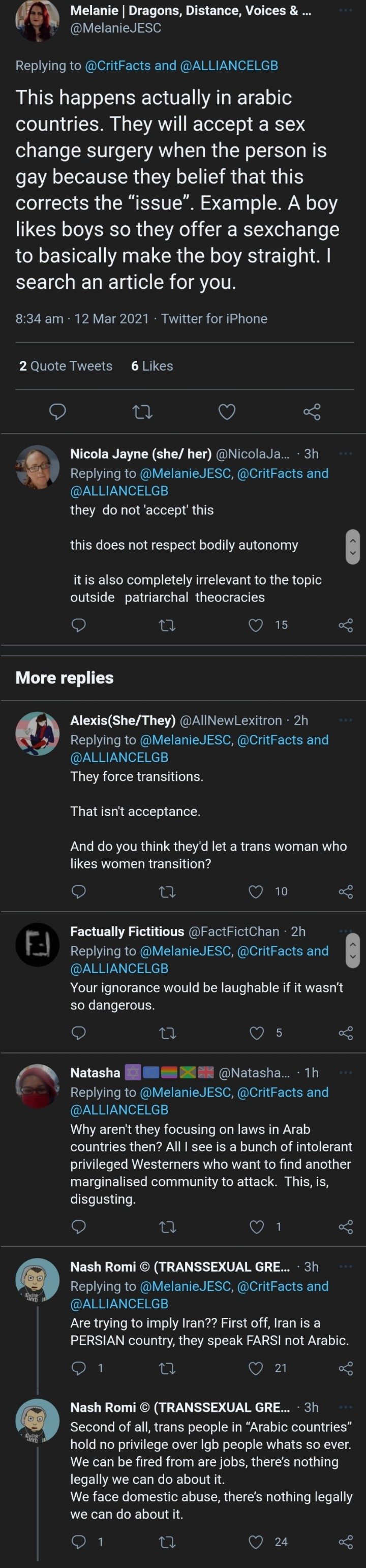Retweet Alexis(She/They)'s reply

tap(167, 892)
